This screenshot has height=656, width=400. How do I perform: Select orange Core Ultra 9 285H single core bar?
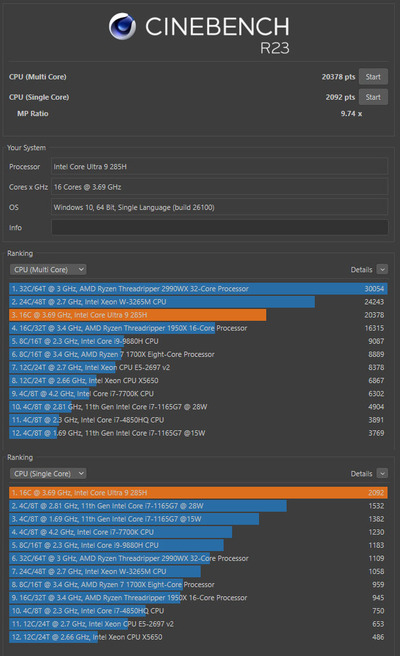(198, 493)
